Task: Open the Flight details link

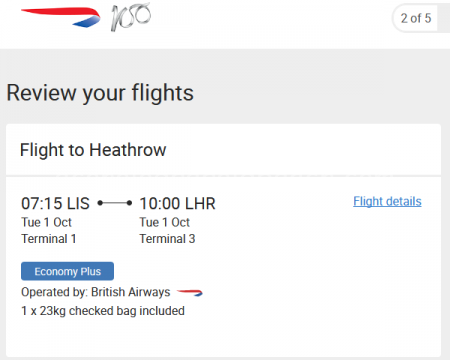Action: coord(387,201)
